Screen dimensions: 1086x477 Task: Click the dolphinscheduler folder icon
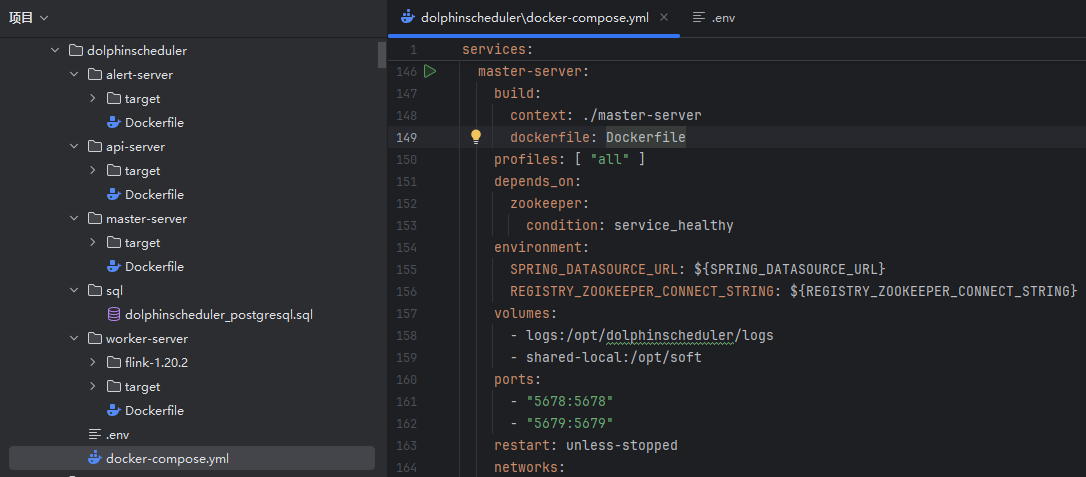[76, 51]
